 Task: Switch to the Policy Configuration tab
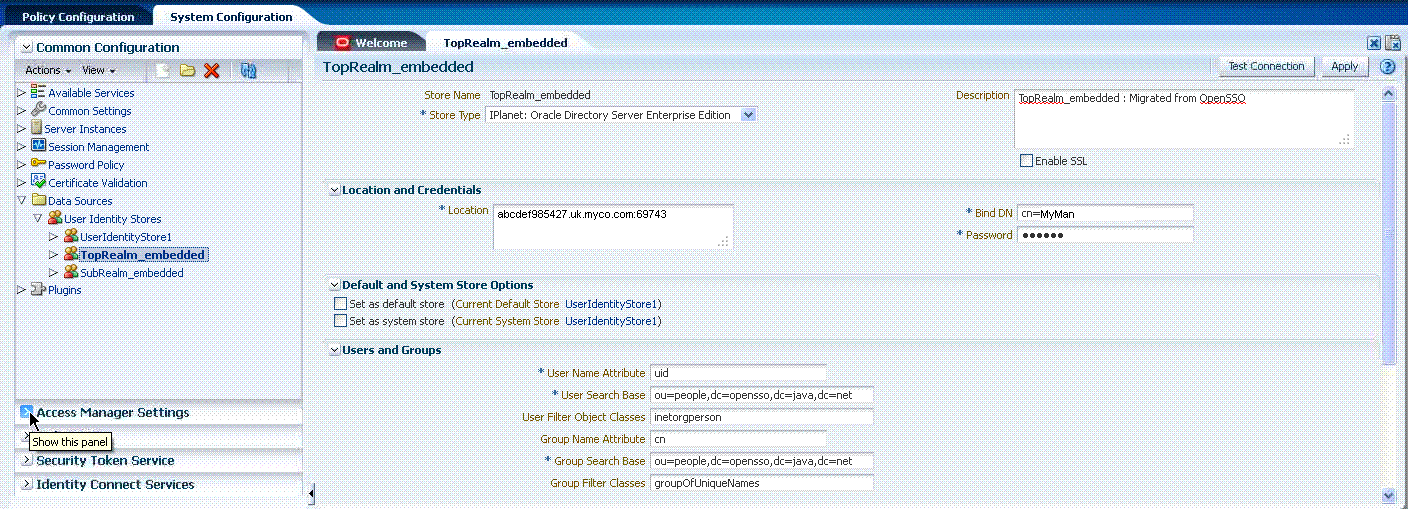(78, 16)
